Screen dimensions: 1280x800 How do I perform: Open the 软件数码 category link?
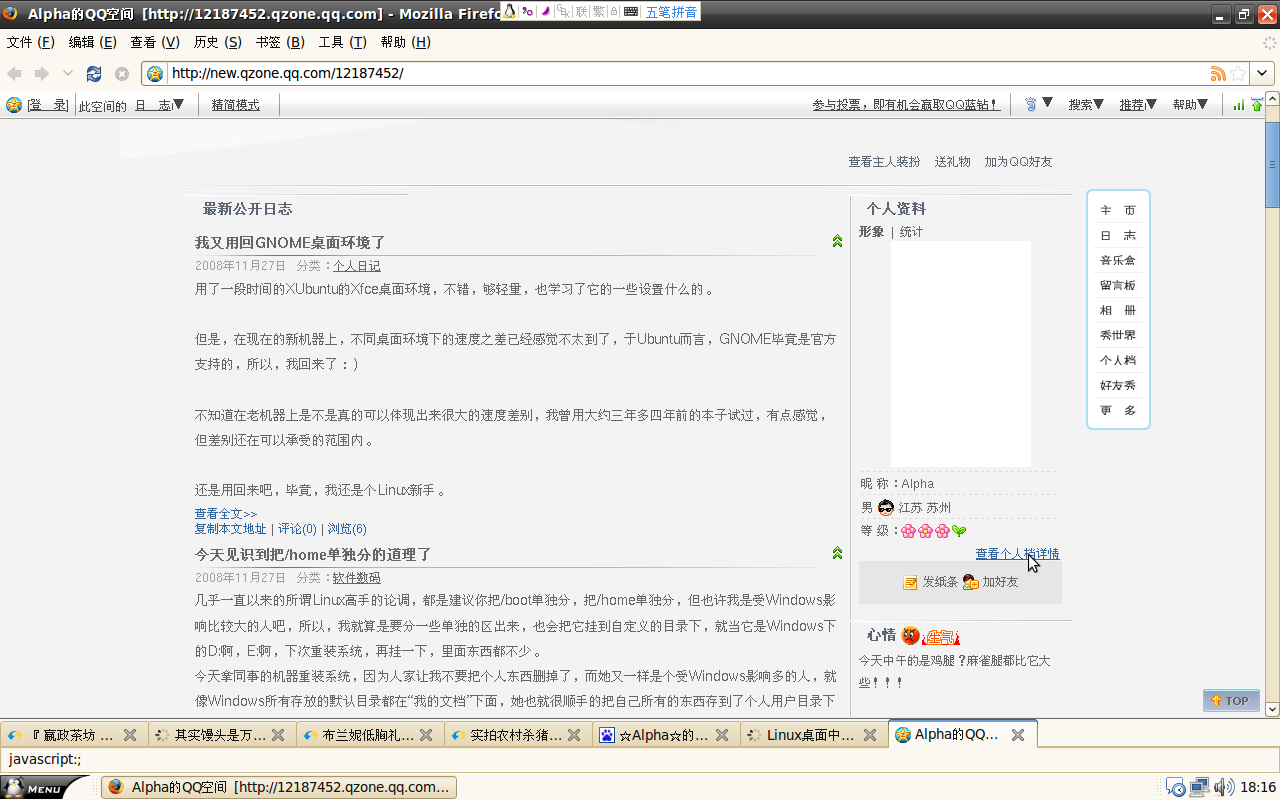[x=357, y=578]
